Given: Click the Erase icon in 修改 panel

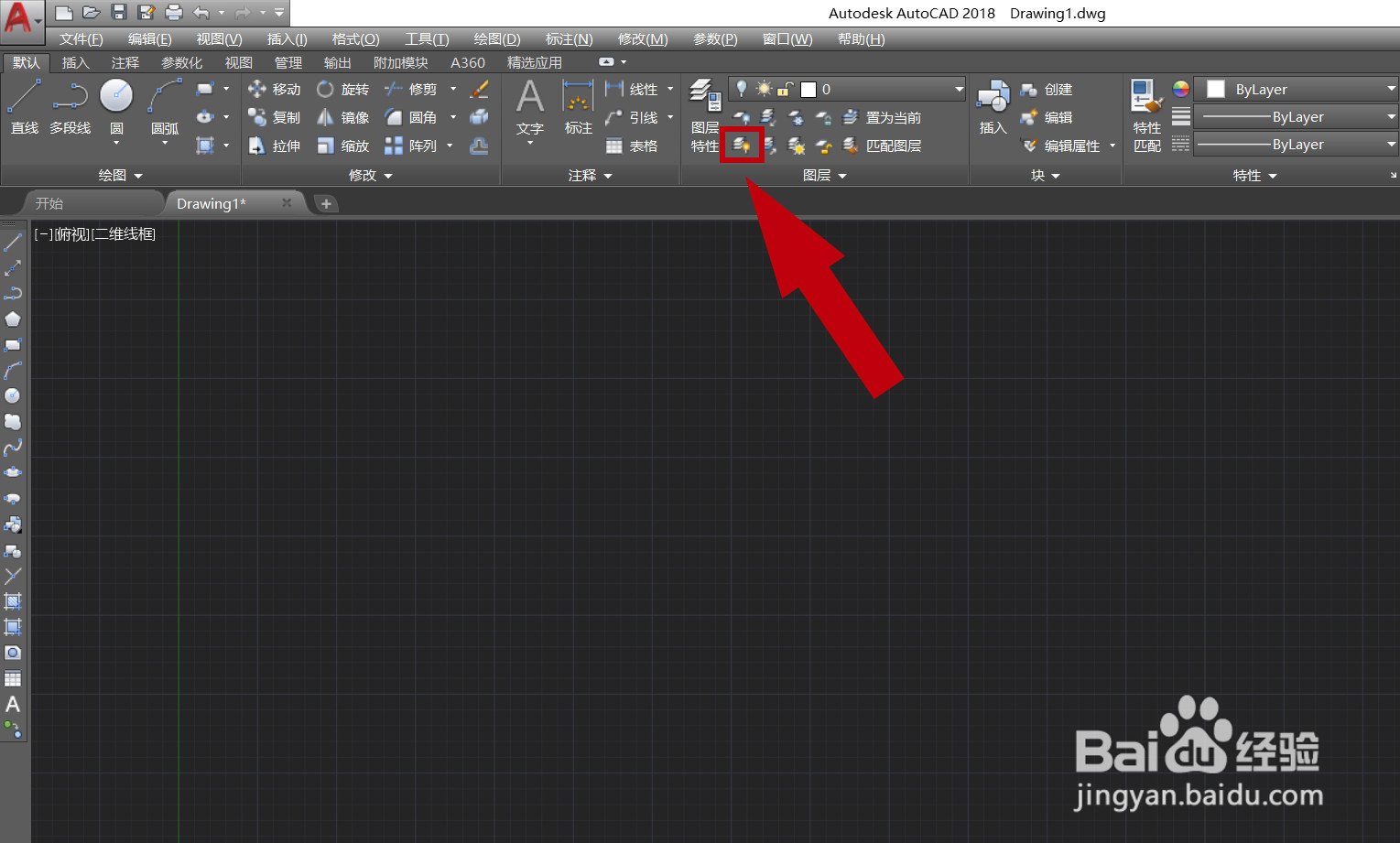Looking at the screenshot, I should 479,89.
